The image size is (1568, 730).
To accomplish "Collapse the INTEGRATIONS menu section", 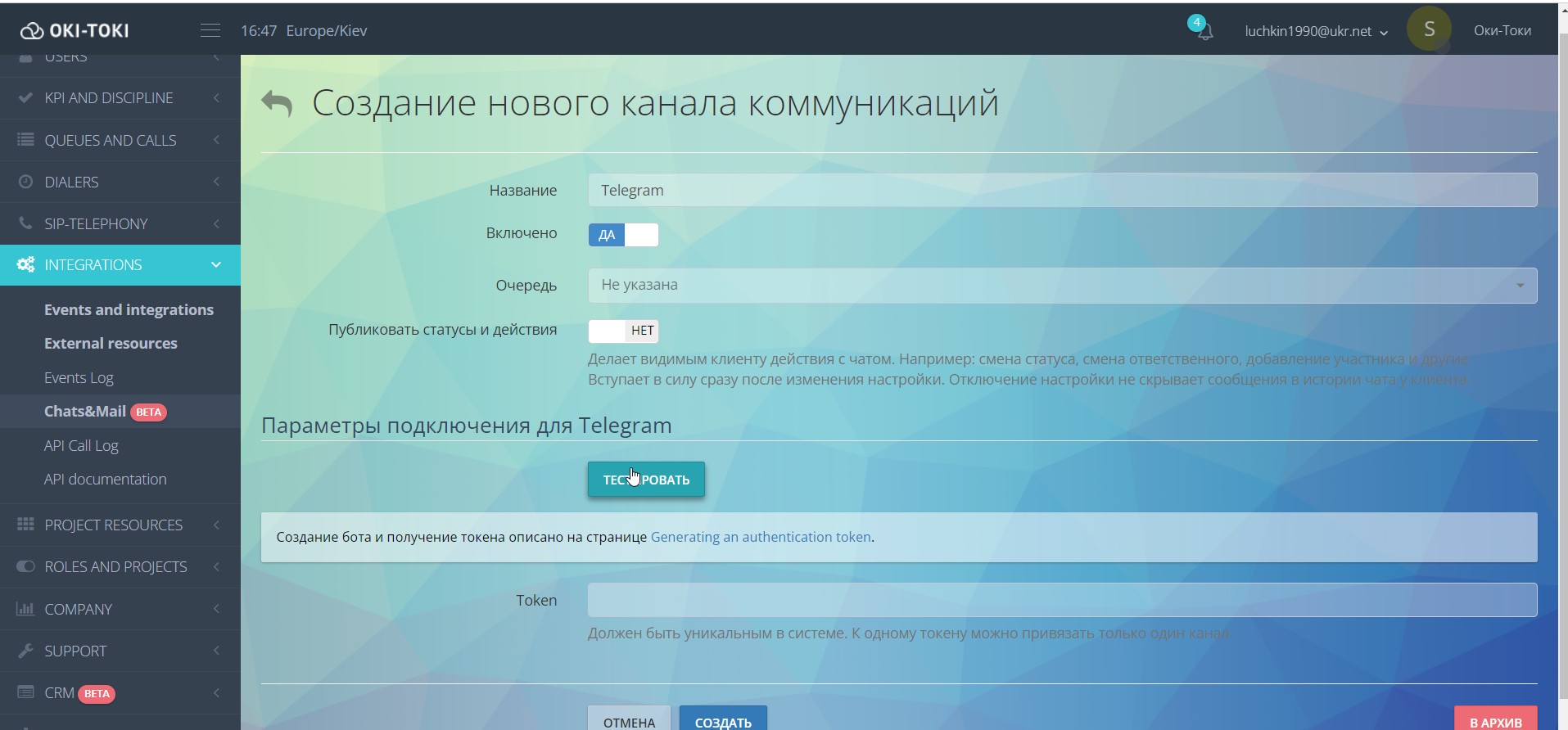I will [120, 265].
